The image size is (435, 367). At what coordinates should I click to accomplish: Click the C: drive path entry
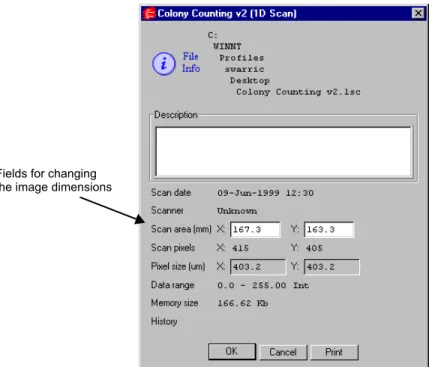(x=213, y=35)
